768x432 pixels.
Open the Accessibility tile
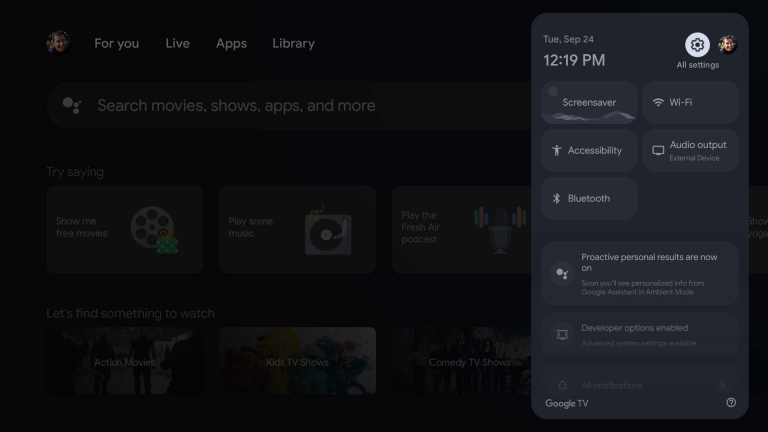[589, 150]
